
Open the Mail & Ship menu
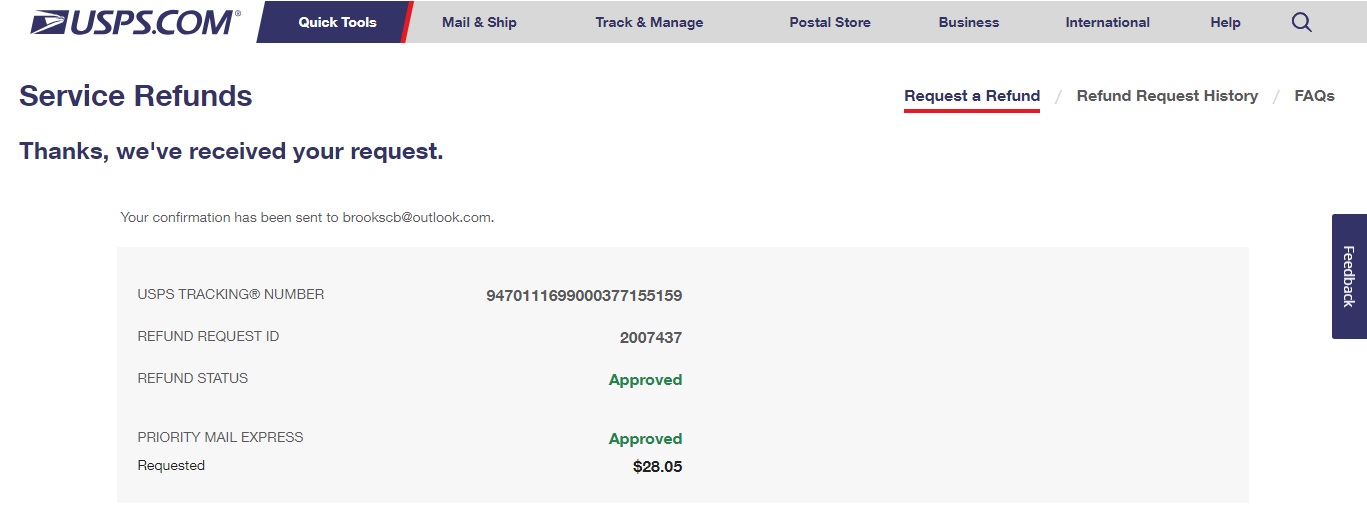coord(479,22)
